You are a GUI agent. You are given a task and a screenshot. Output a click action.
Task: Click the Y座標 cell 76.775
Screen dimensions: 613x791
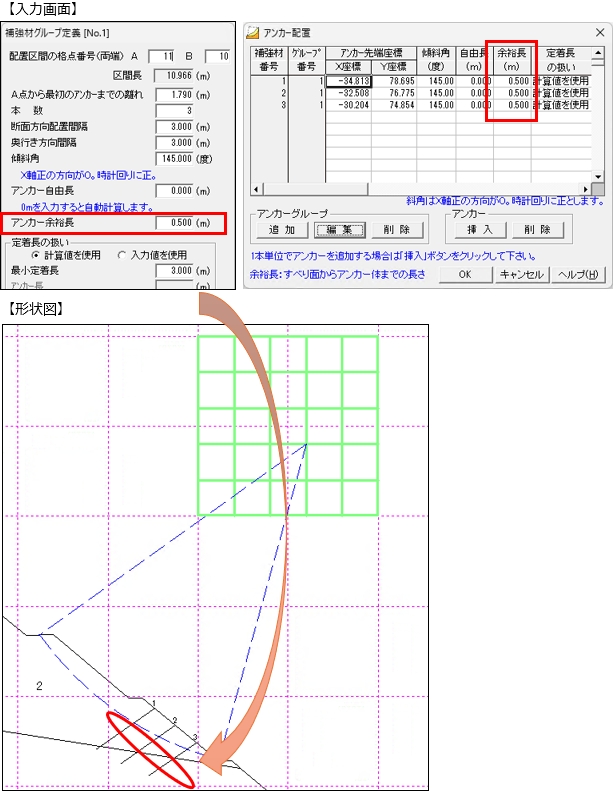point(394,93)
